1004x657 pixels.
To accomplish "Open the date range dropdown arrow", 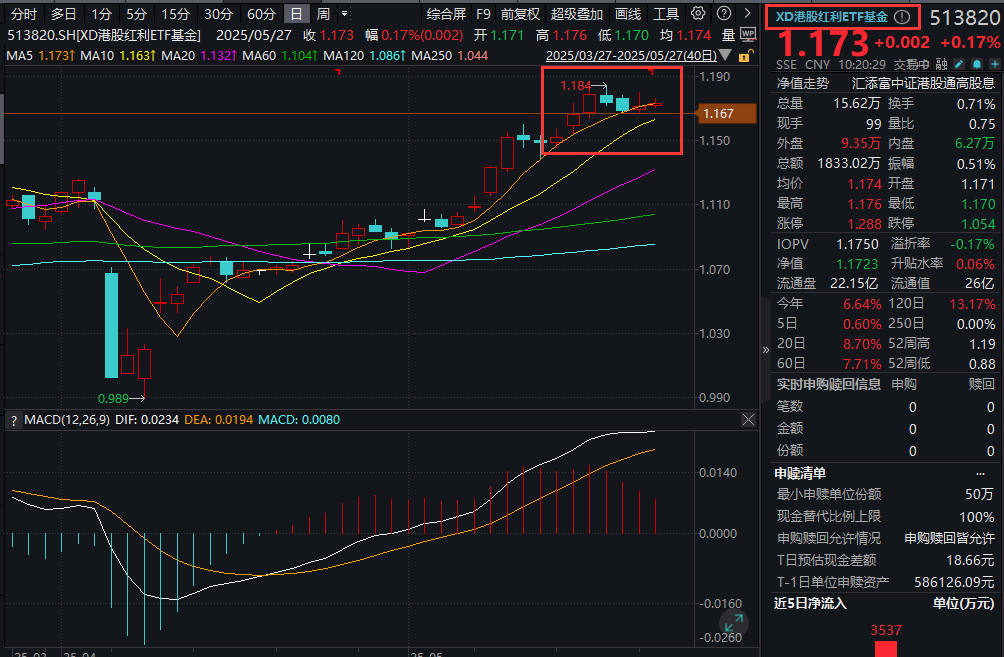I will pos(724,55).
